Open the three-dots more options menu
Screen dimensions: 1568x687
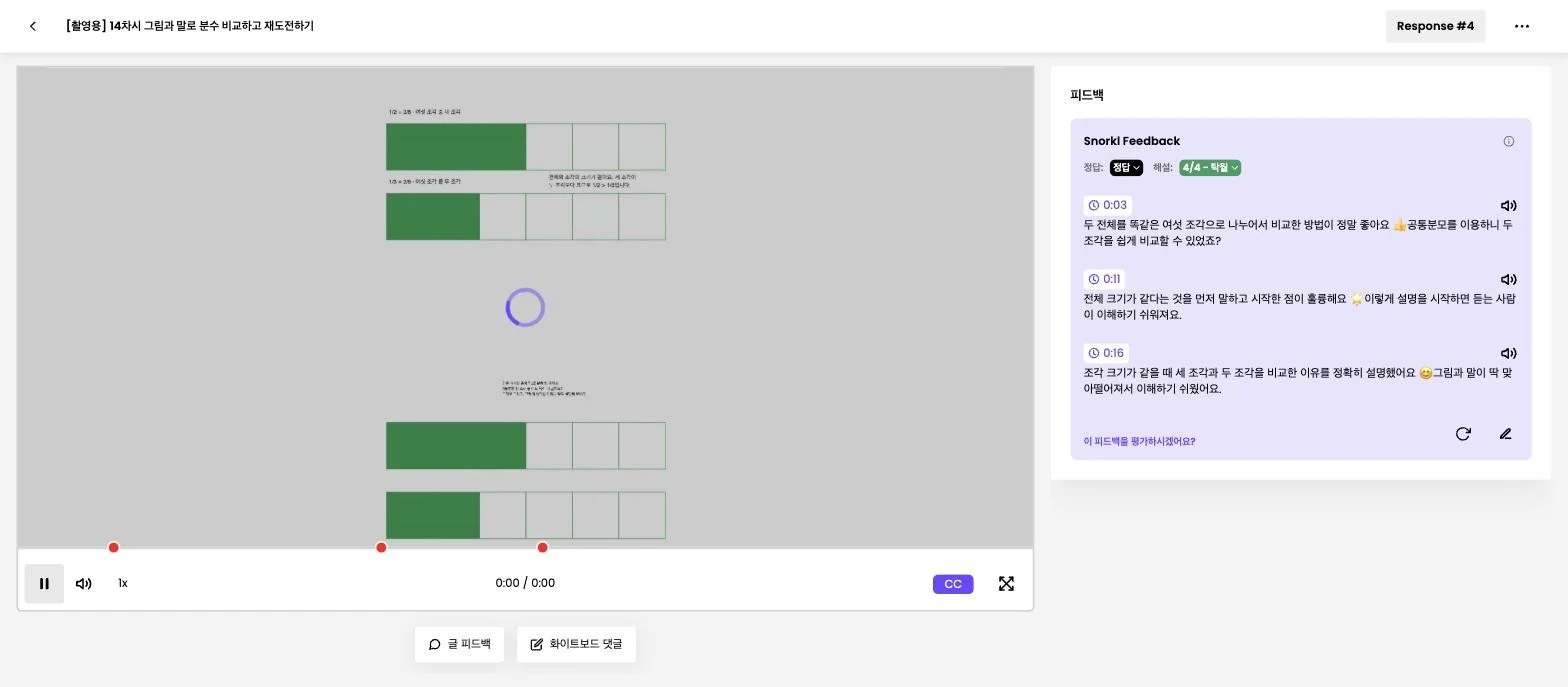(x=1522, y=26)
